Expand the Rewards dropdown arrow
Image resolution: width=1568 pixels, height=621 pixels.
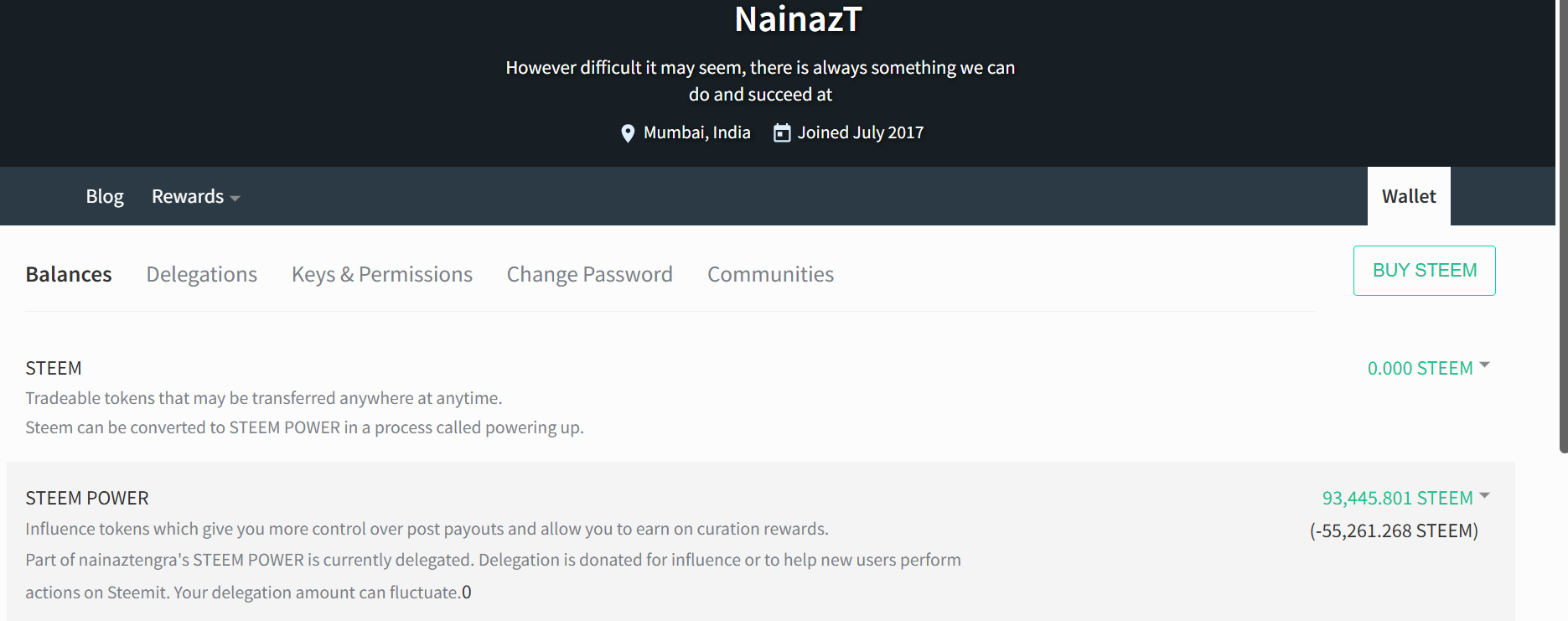click(235, 199)
